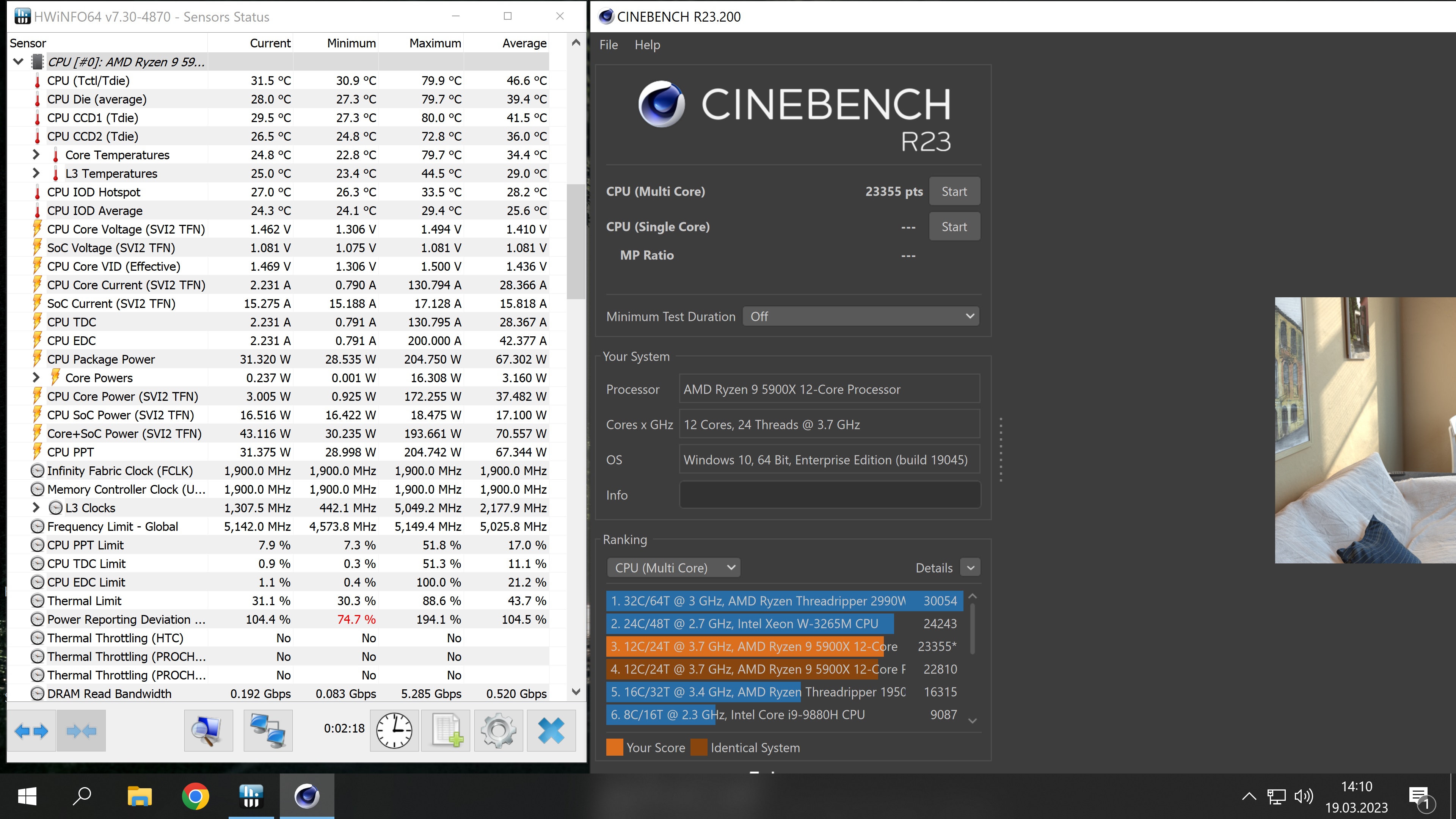Open HWiNFO sensor search magnifier icon
Viewport: 1456px width, 819px height.
click(x=209, y=731)
